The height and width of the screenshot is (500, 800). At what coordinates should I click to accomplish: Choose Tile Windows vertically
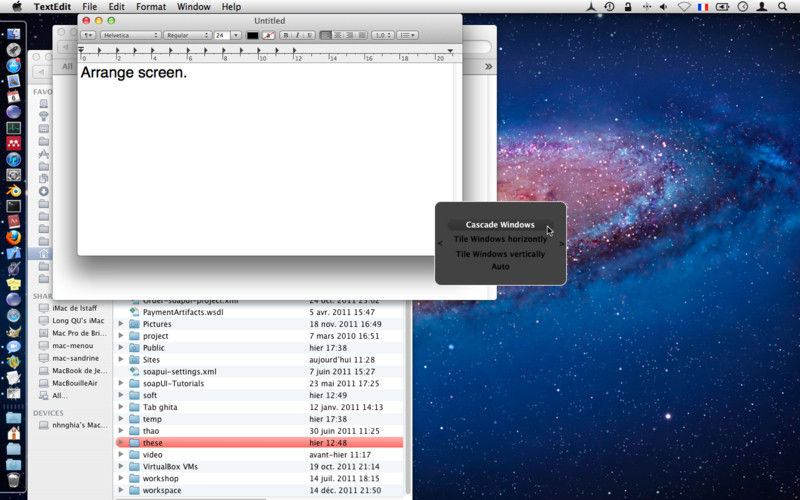(500, 254)
